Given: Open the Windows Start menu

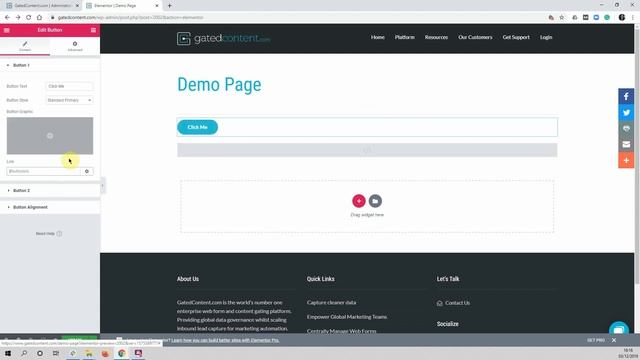Looking at the screenshot, I should 8,353.
